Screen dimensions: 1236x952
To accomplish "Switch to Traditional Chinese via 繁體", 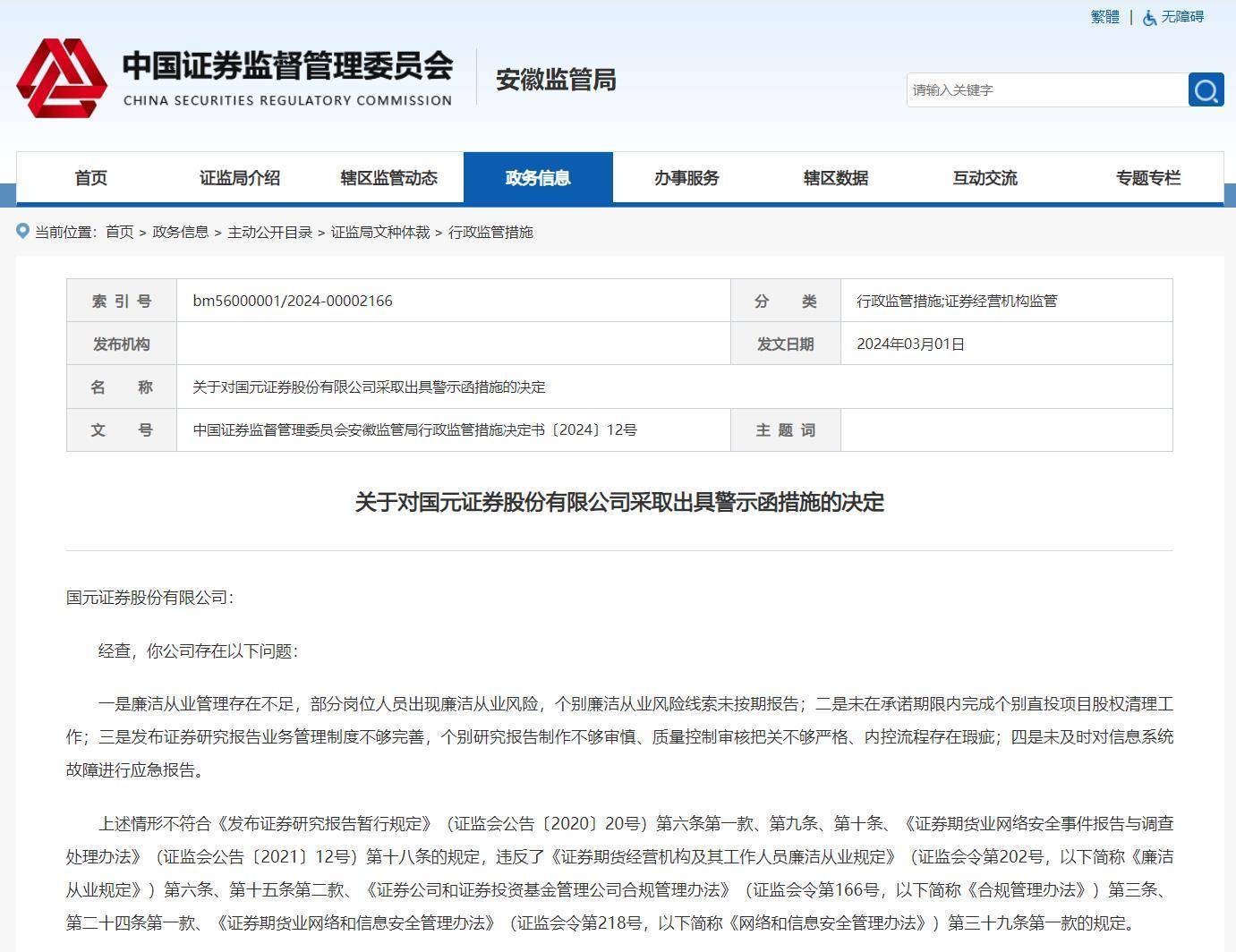I will pyautogui.click(x=1104, y=17).
